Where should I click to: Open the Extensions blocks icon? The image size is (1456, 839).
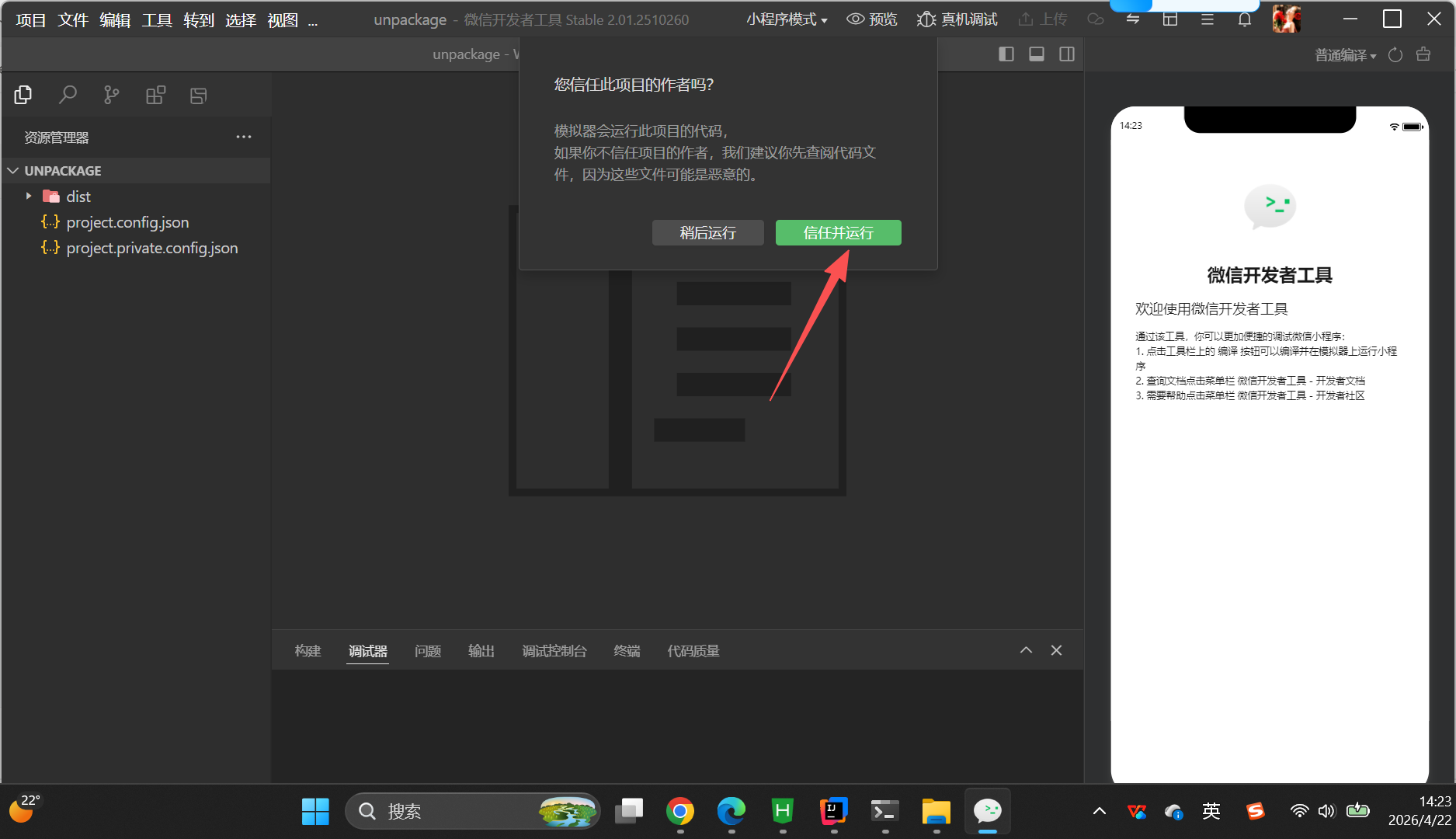point(155,95)
